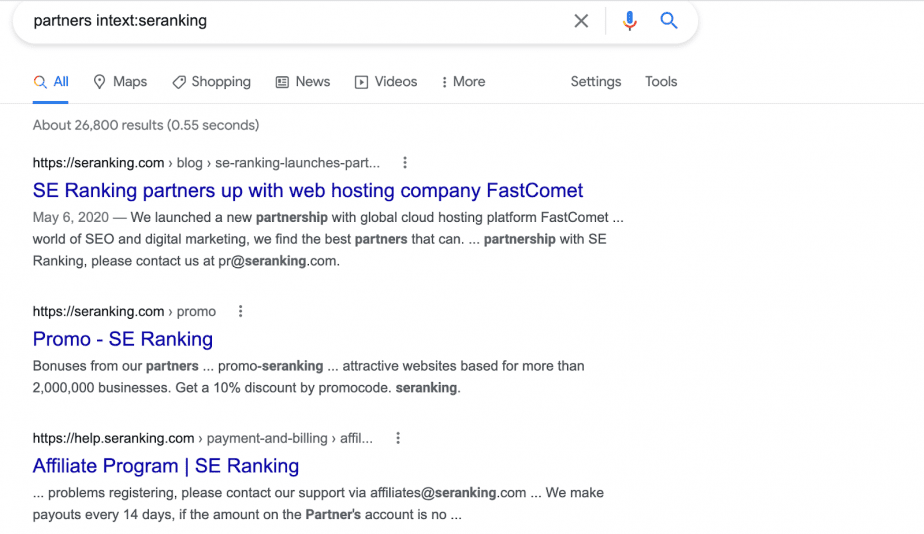
Task: Click the seranking.com blog breadcrumb URL
Action: click(206, 163)
